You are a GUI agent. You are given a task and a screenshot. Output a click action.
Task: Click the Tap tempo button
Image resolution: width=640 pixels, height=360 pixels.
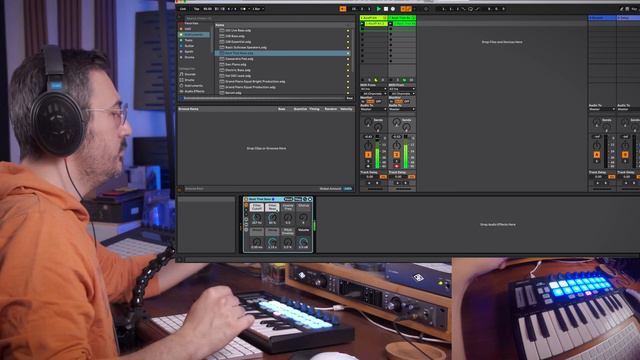[197, 9]
